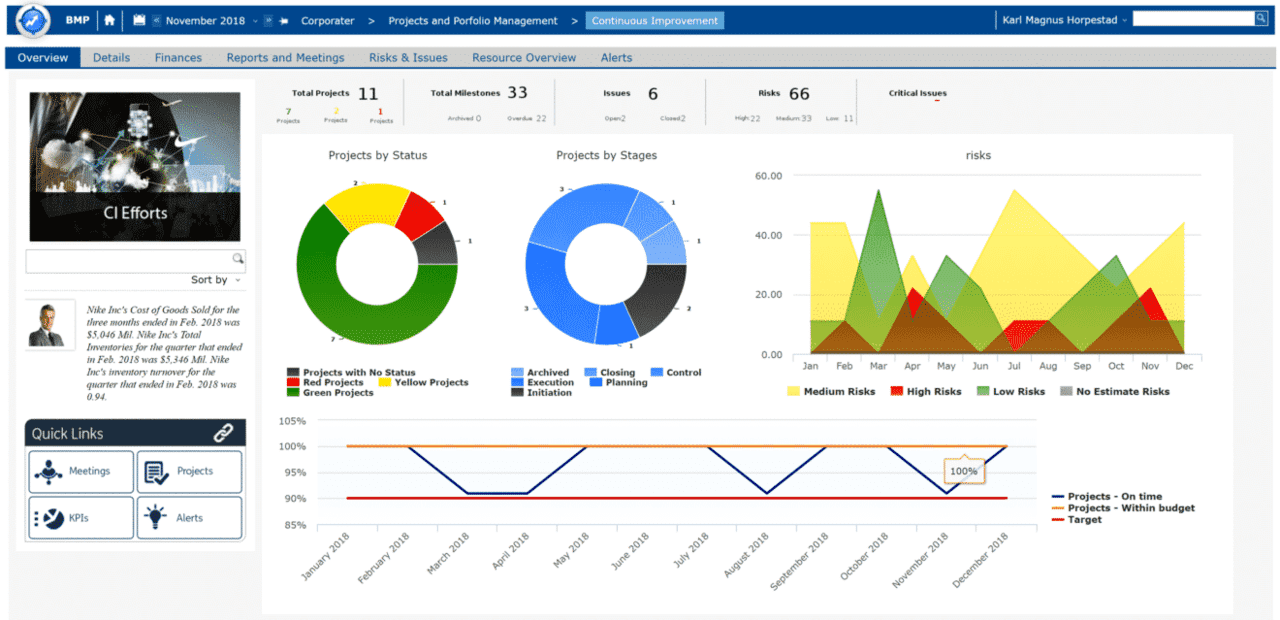Click the search field under CI Efforts
The image size is (1280, 620).
128,259
